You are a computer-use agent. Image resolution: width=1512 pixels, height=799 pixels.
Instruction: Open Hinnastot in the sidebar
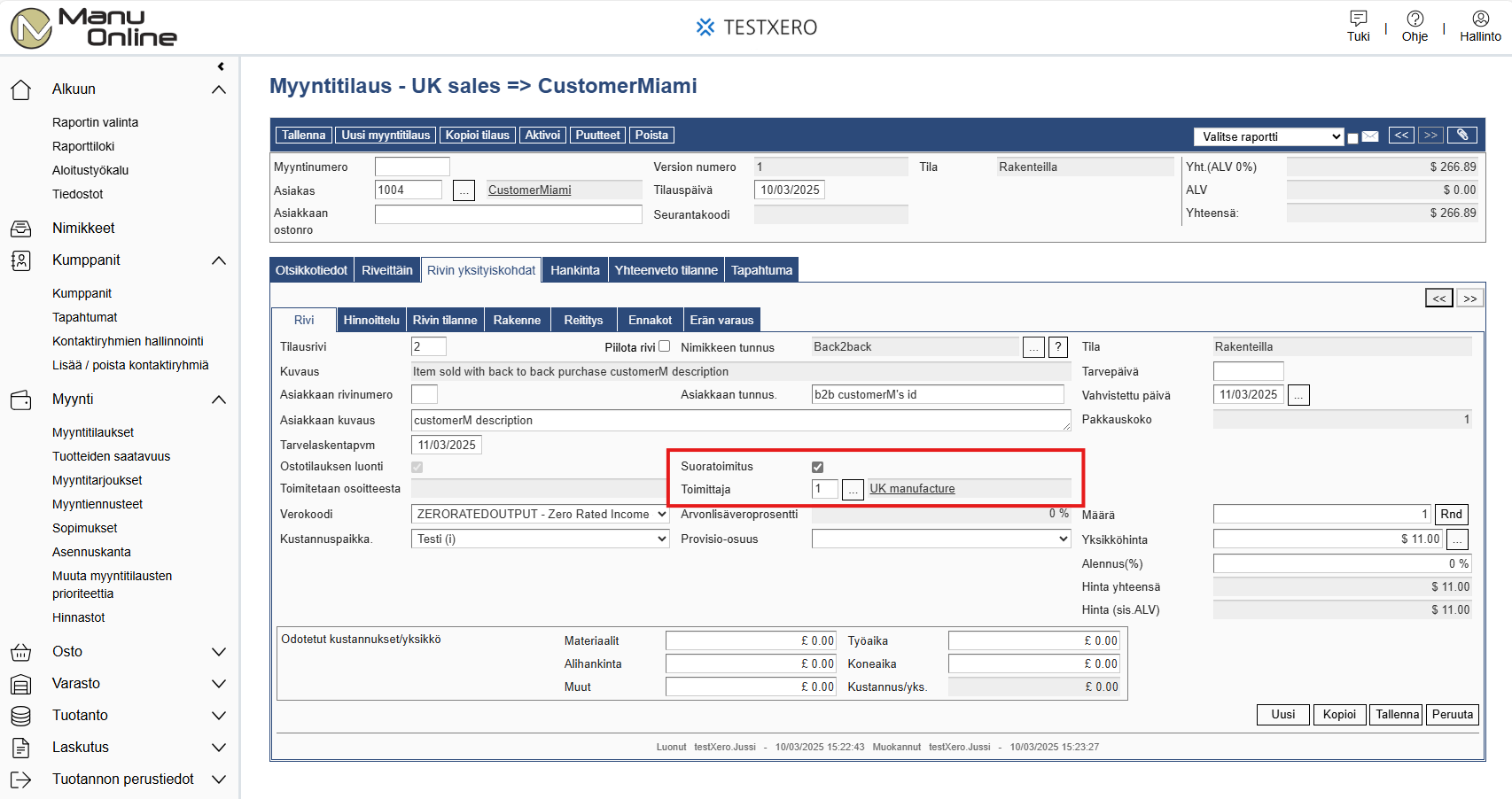pyautogui.click(x=78, y=618)
